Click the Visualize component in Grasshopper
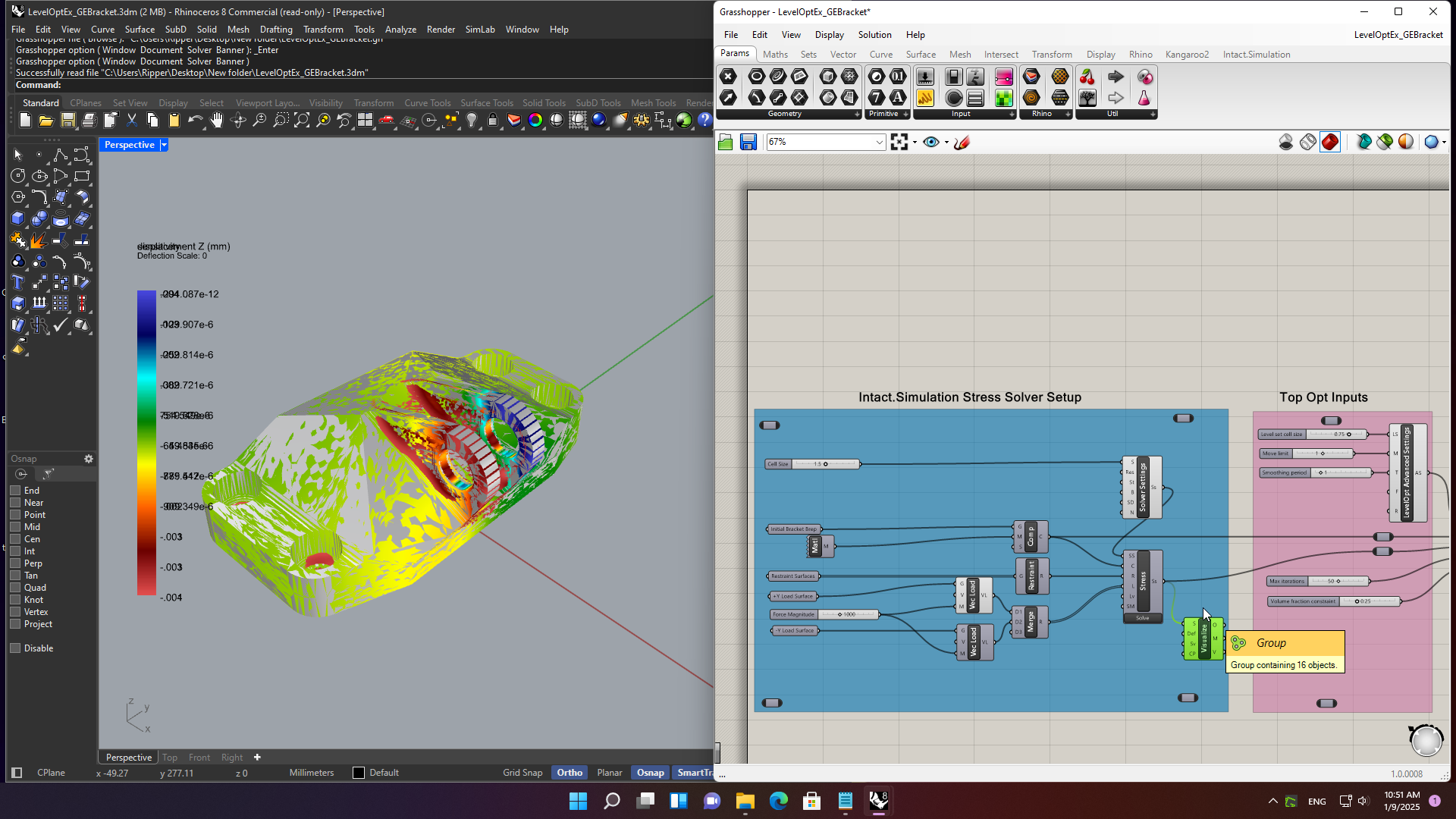The image size is (1456, 819). tap(1203, 639)
